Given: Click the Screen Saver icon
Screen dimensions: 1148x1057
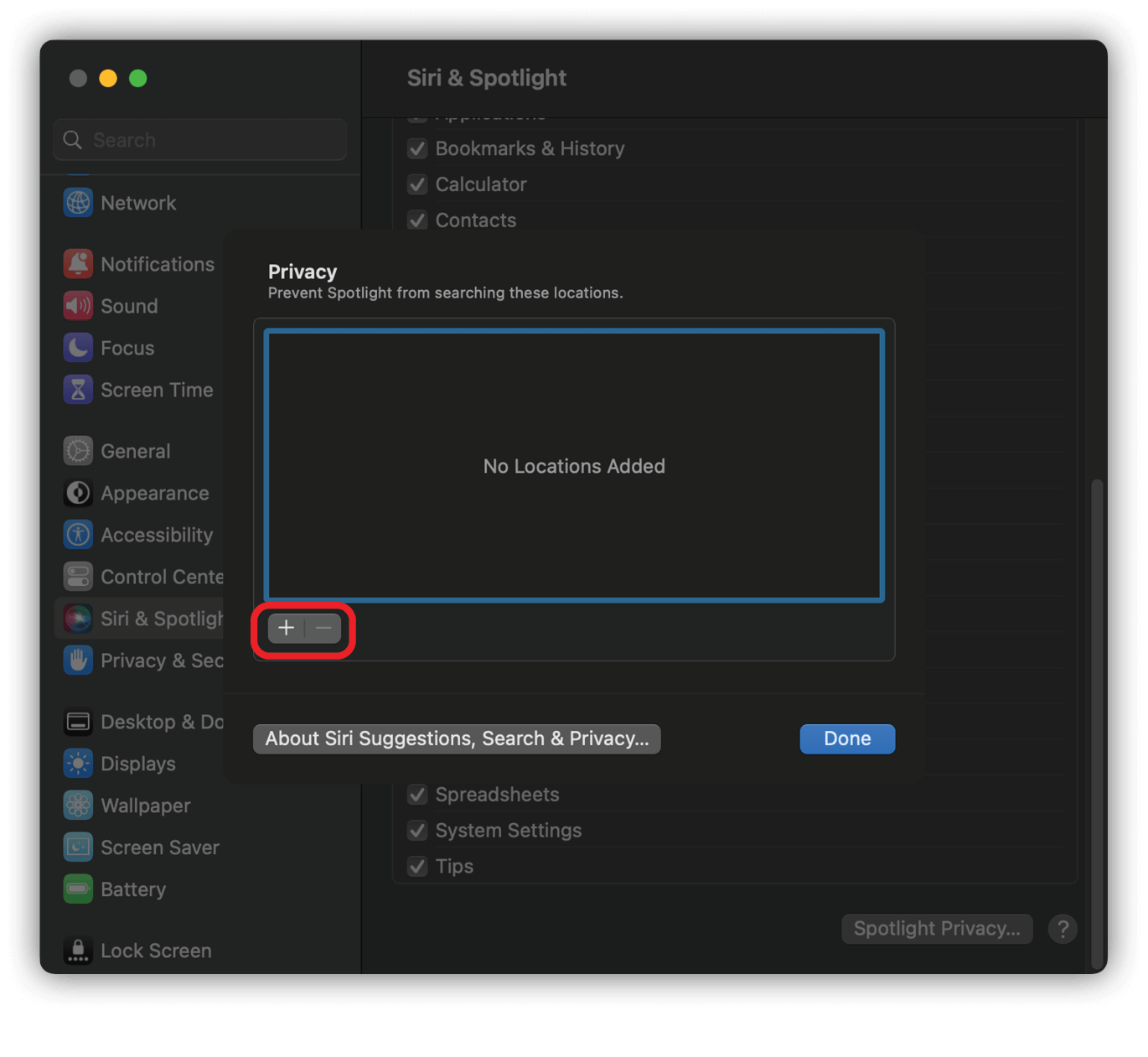Looking at the screenshot, I should (x=78, y=847).
